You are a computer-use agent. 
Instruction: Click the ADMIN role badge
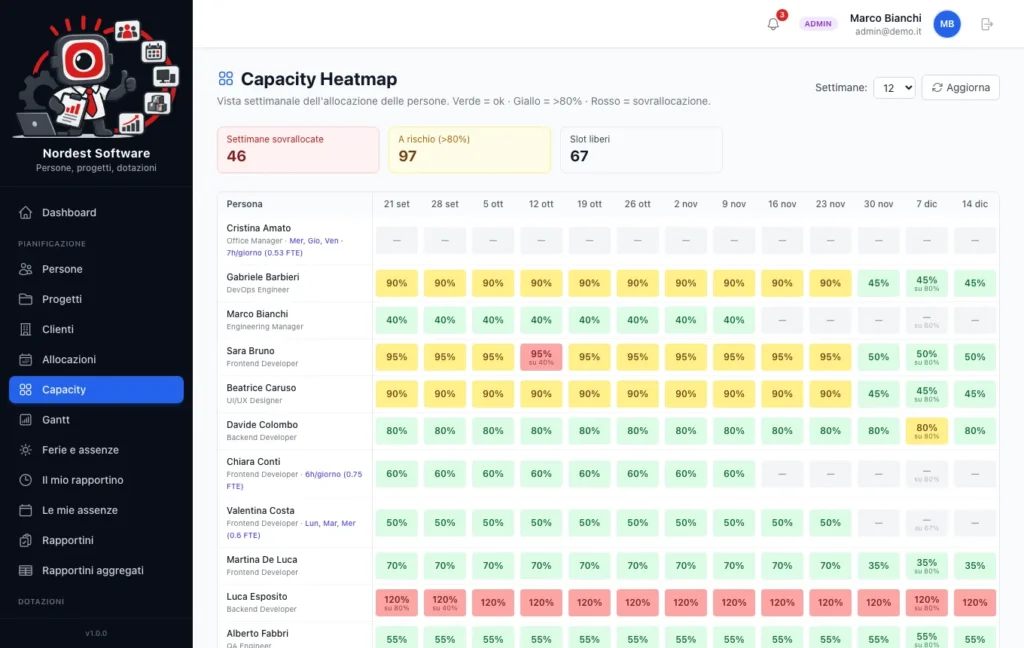tap(818, 24)
